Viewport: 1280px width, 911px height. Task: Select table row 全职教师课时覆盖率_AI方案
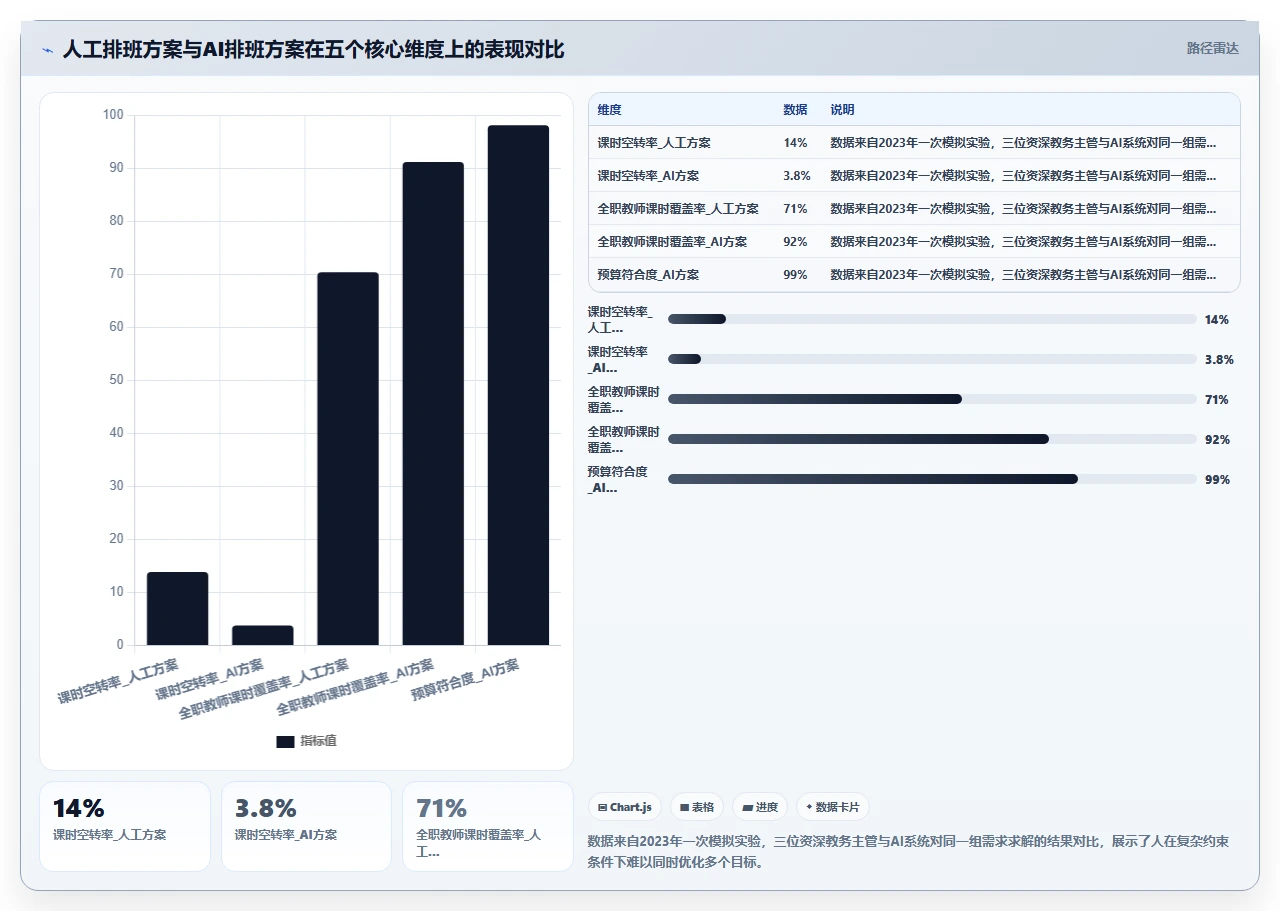click(x=914, y=242)
